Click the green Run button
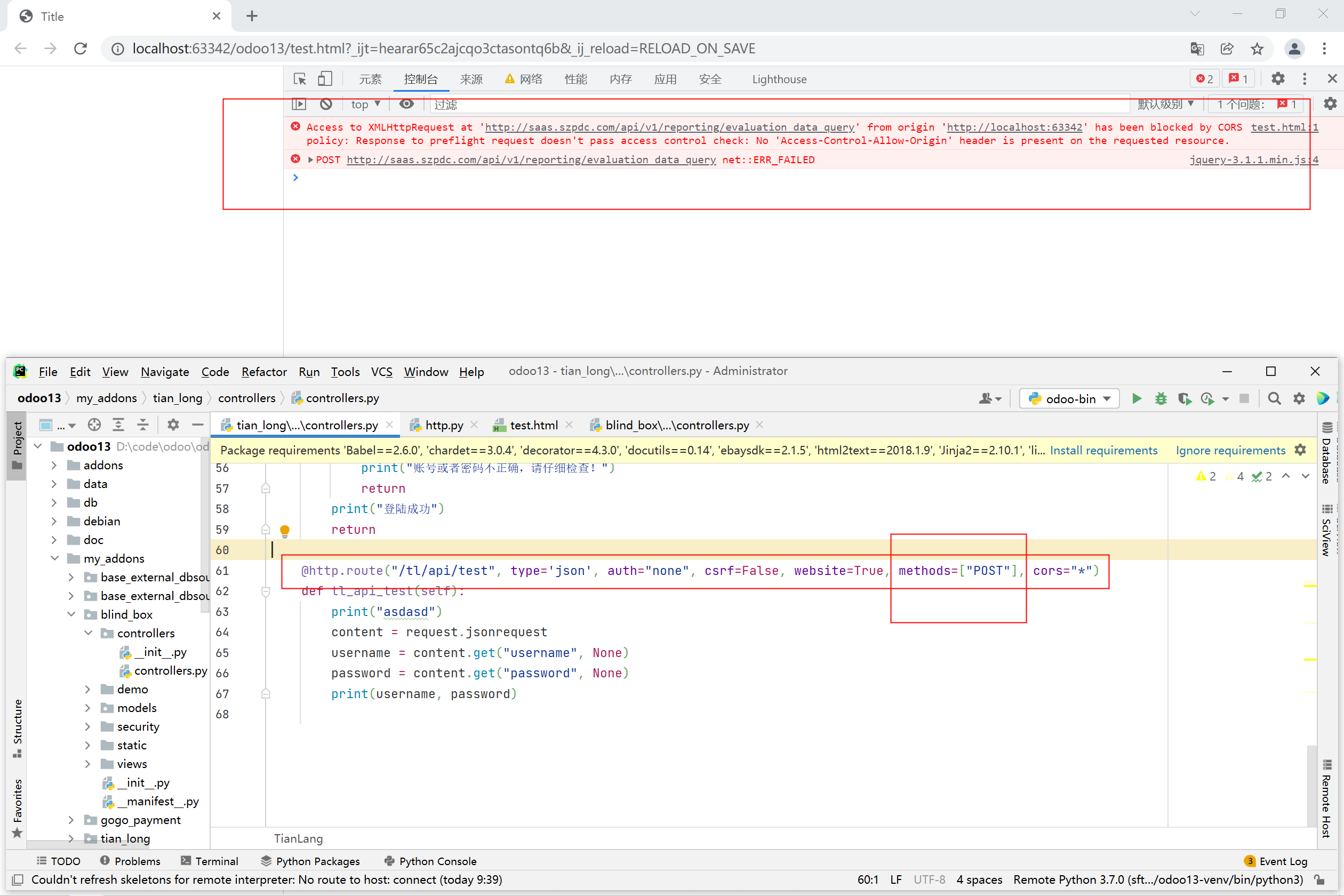The image size is (1344, 896). pyautogui.click(x=1137, y=398)
